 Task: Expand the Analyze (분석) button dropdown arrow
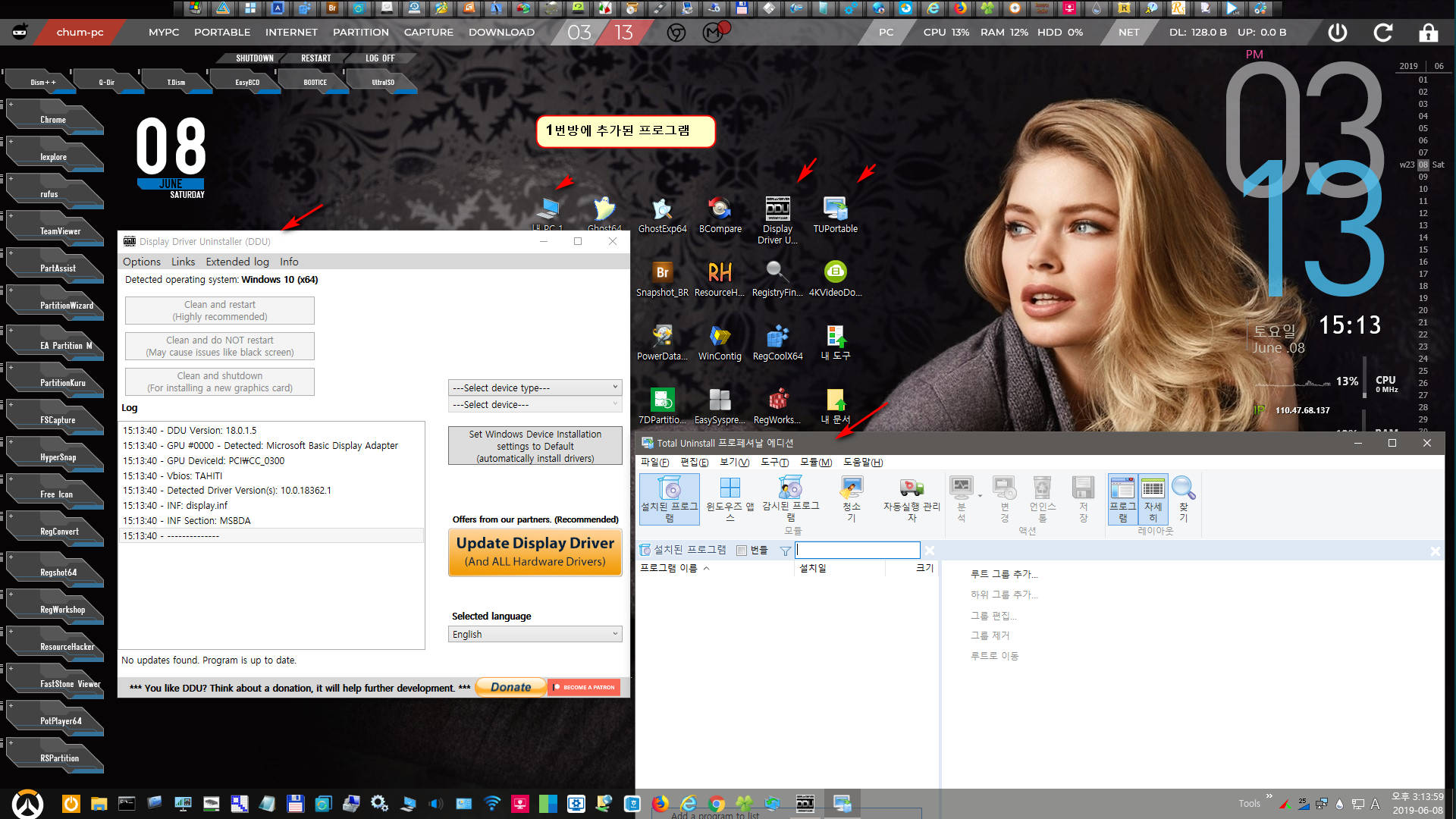pyautogui.click(x=980, y=496)
